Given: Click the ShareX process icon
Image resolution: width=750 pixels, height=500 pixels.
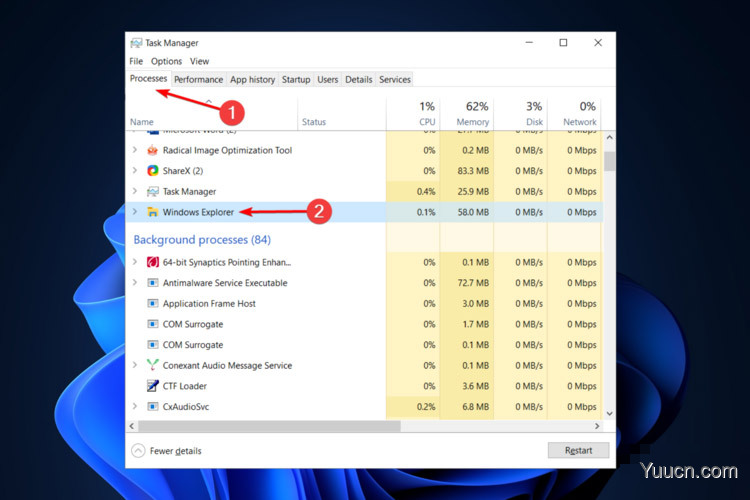Looking at the screenshot, I should tap(153, 171).
